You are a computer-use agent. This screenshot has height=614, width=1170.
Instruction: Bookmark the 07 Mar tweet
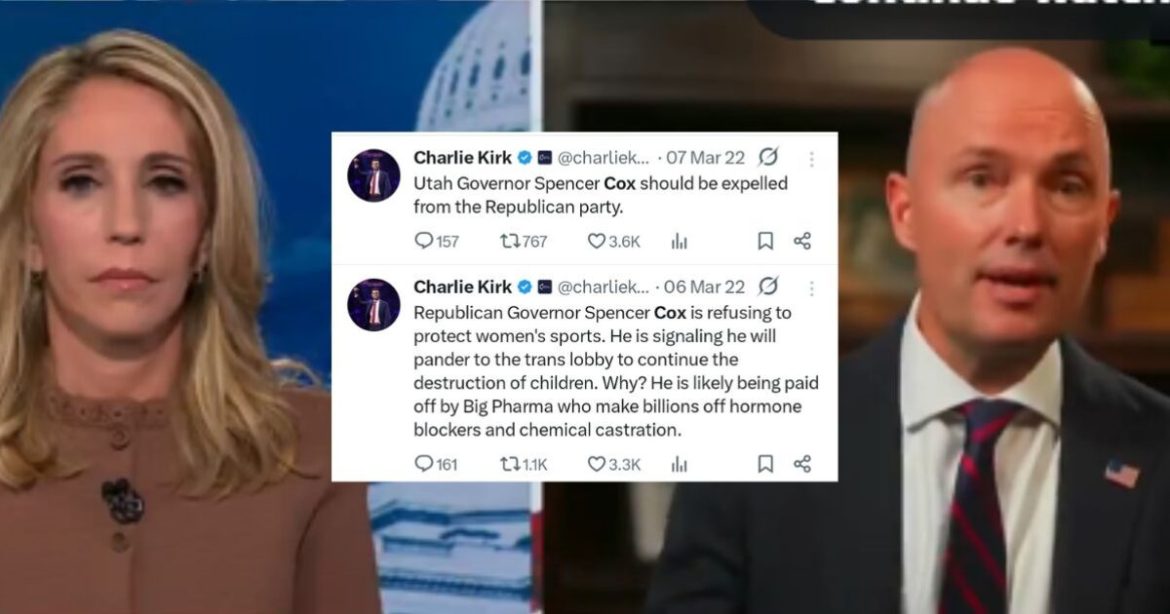coord(765,241)
